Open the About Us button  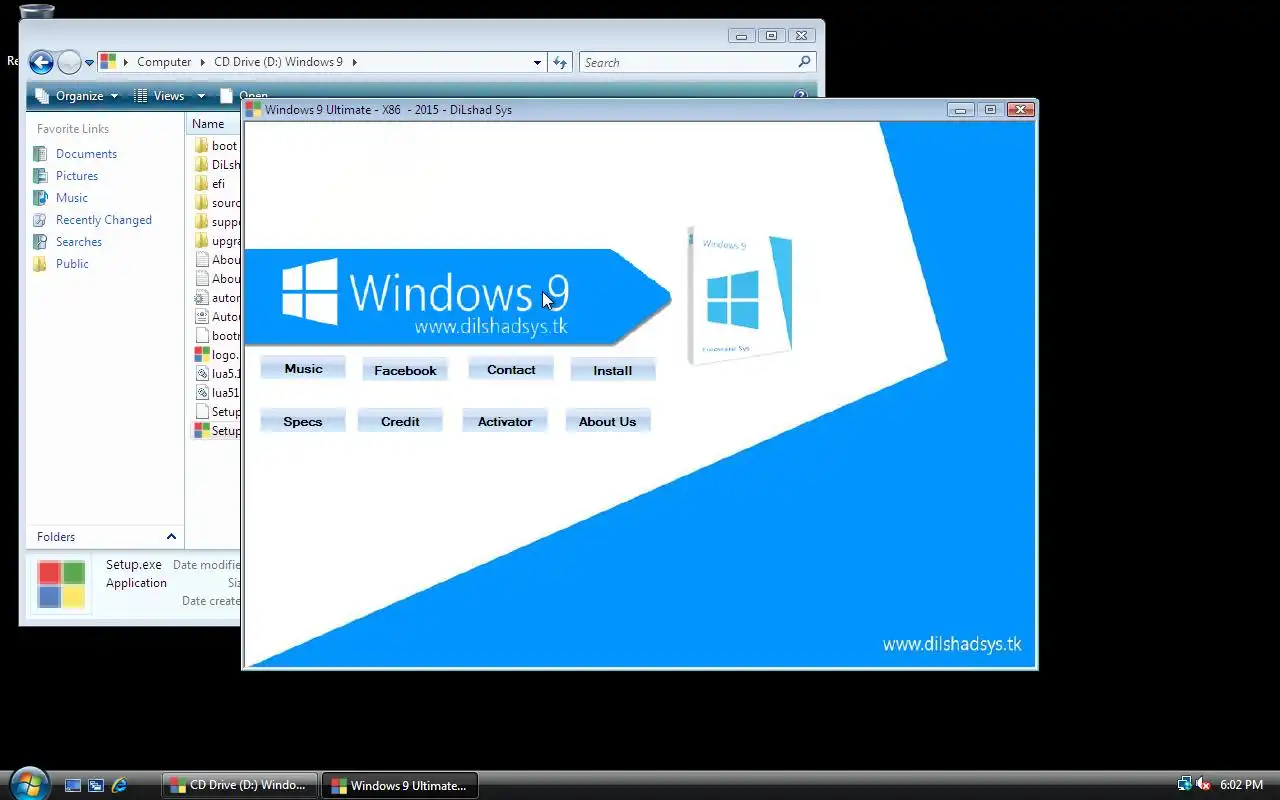pyautogui.click(x=608, y=421)
